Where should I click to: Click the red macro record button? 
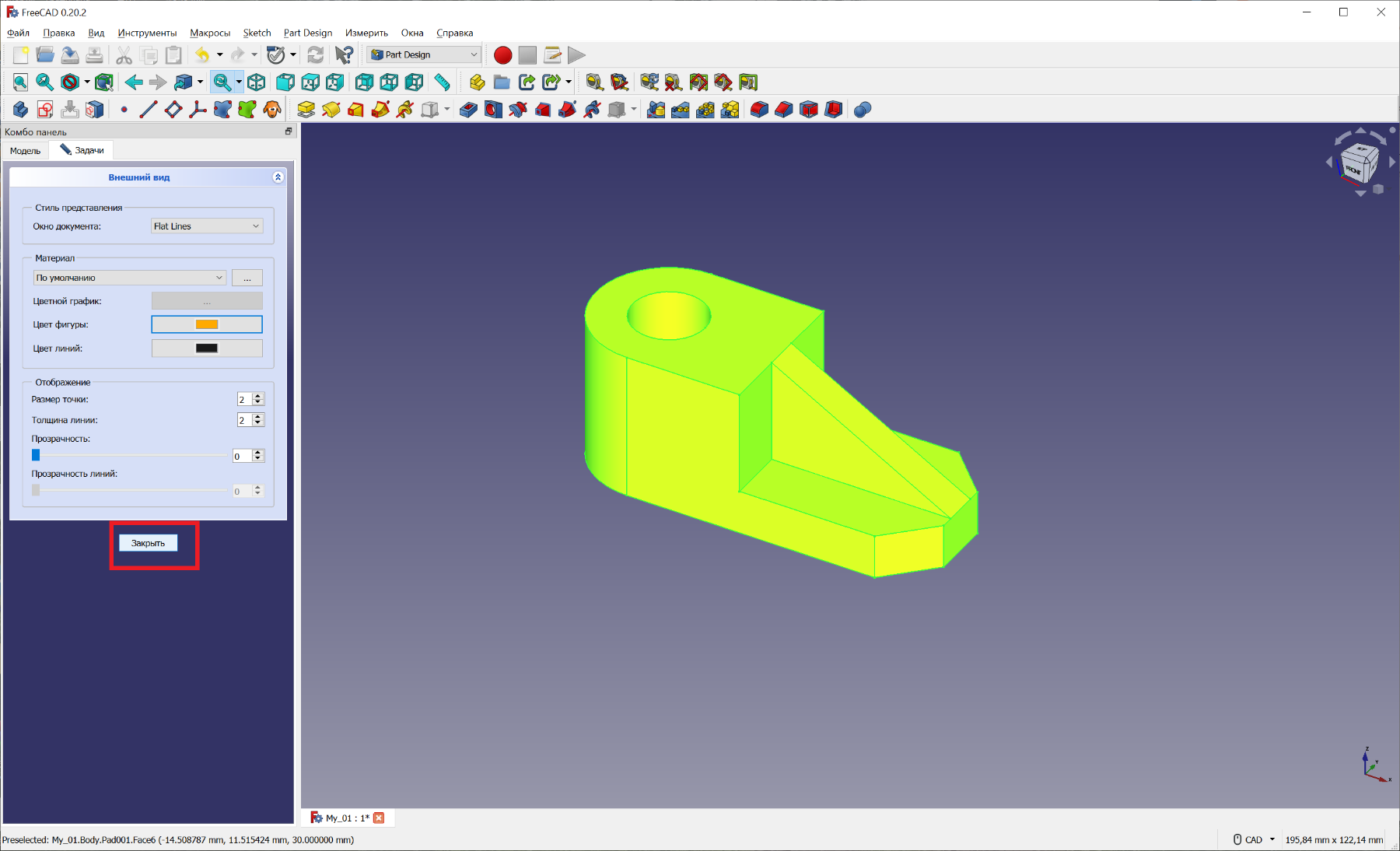click(502, 55)
